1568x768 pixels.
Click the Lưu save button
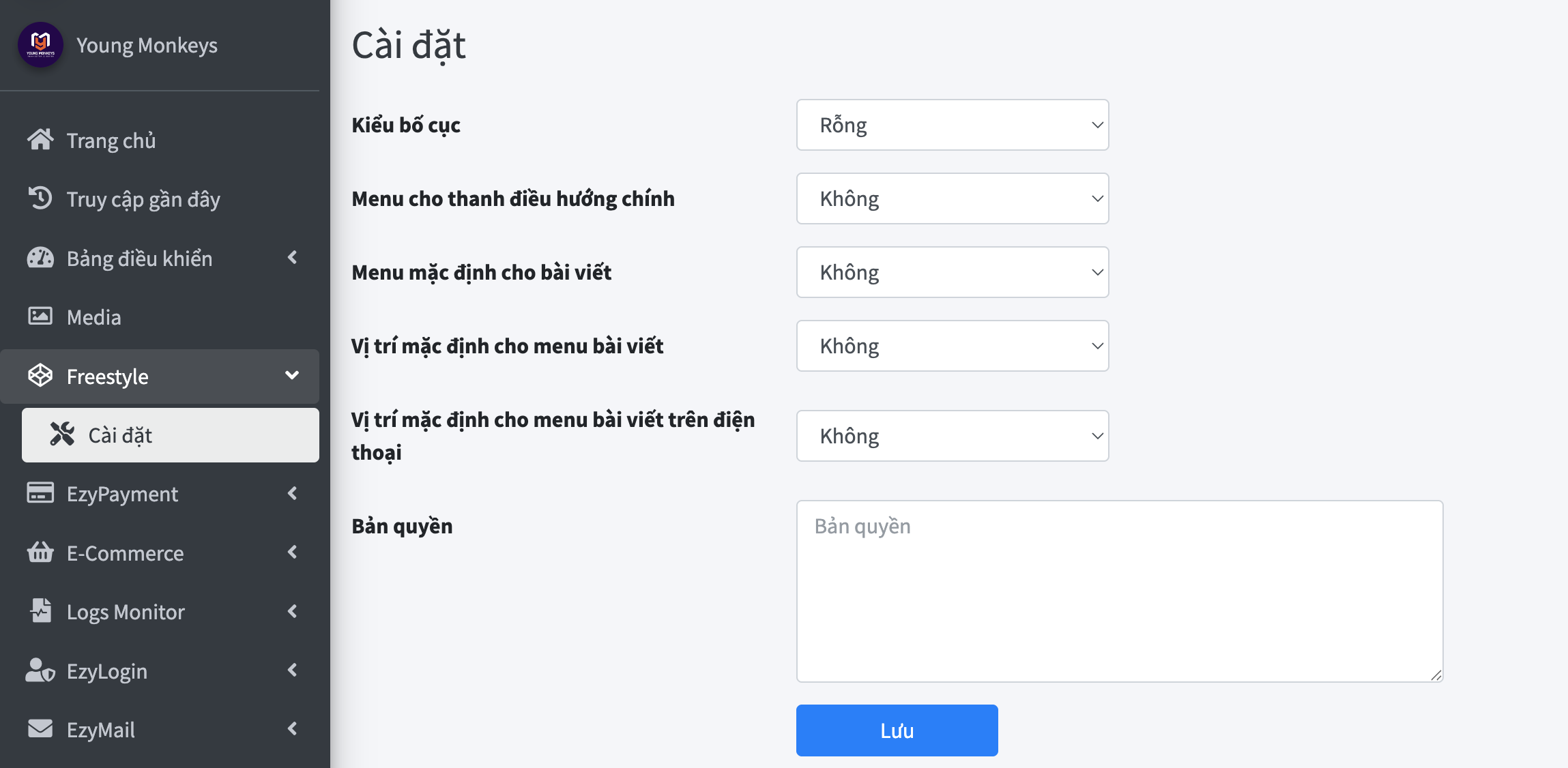(x=897, y=730)
